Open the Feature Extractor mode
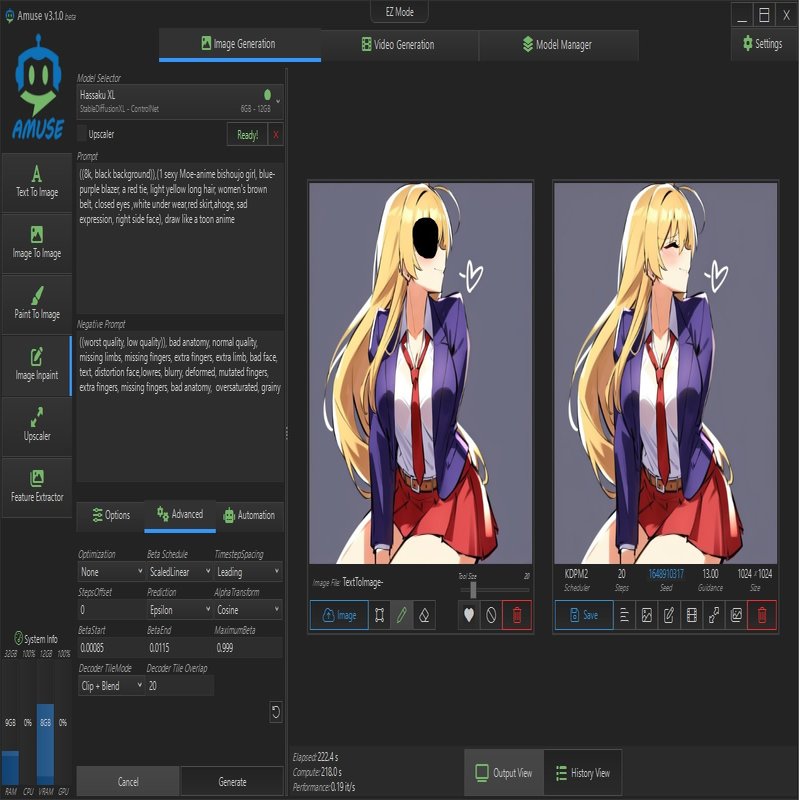 [x=37, y=487]
